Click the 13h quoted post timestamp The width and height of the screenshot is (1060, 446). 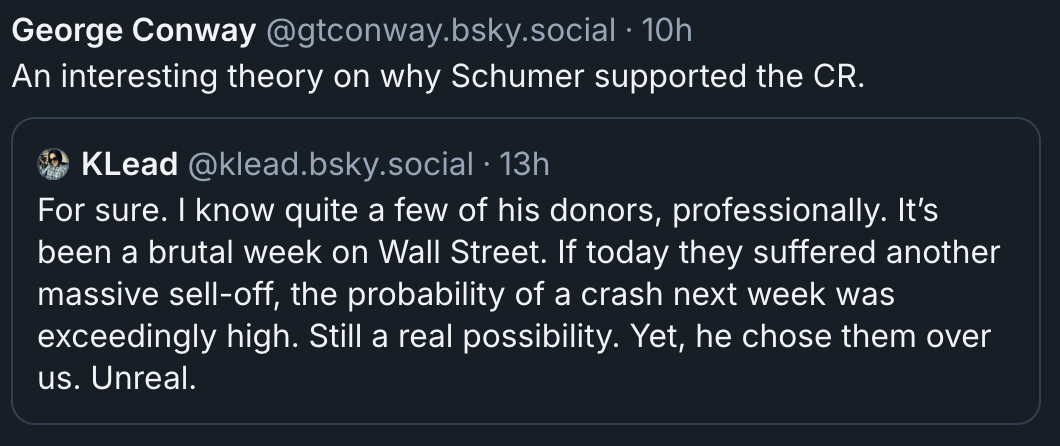coord(523,164)
